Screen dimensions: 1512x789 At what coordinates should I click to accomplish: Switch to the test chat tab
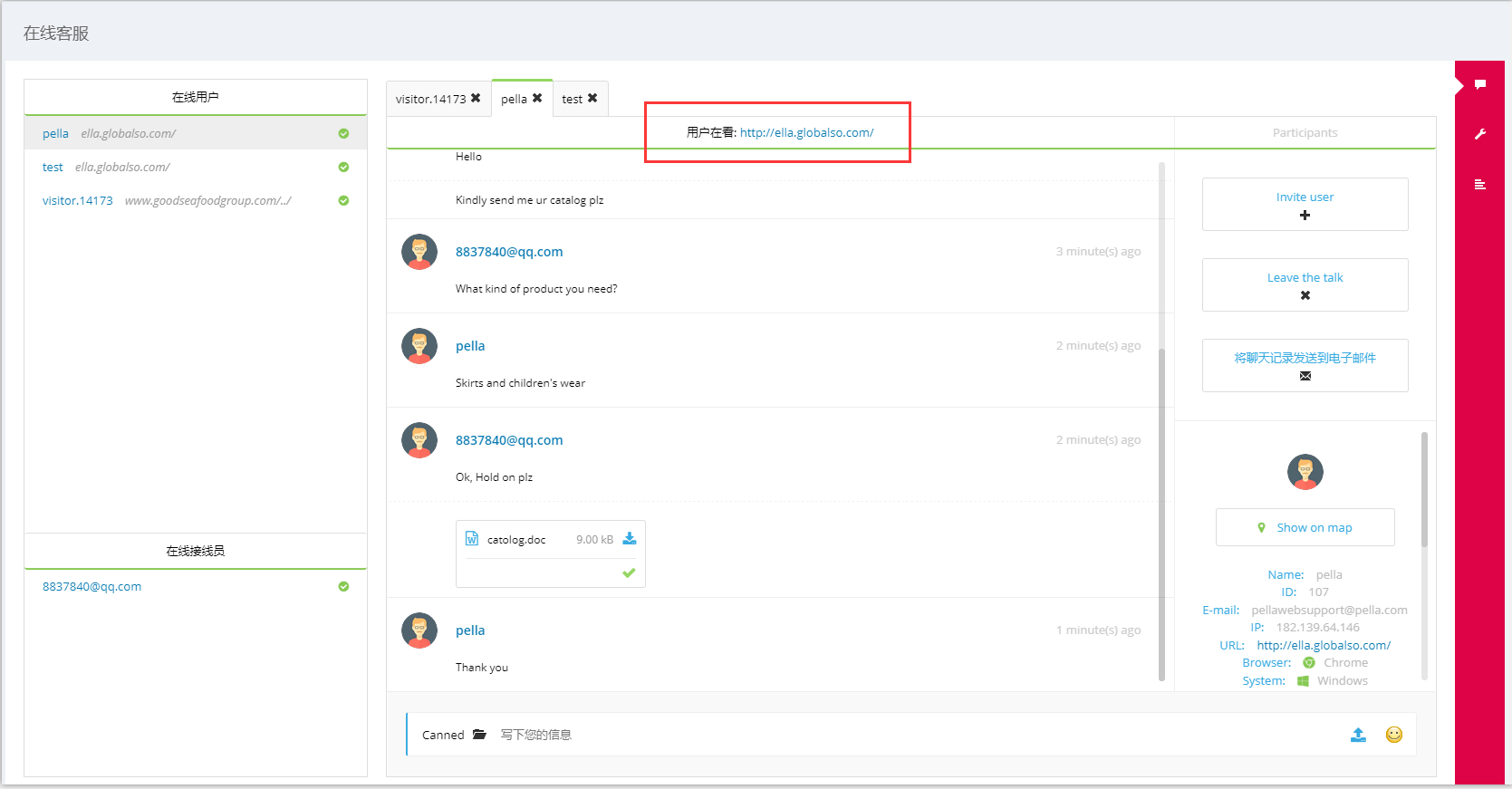pyautogui.click(x=572, y=100)
